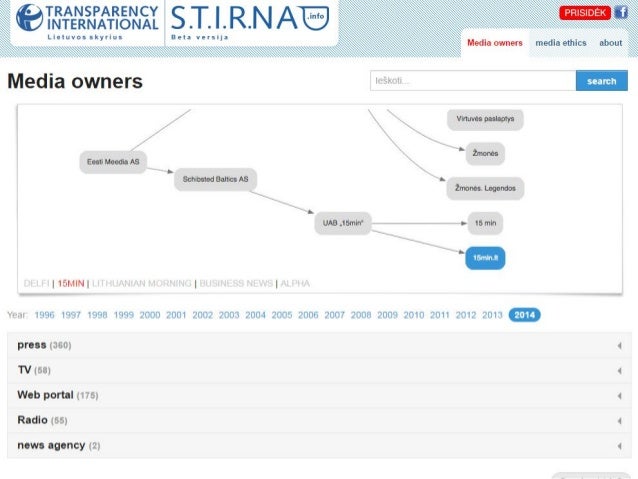
Task: Click the arrow on Web portal row
Action: (x=619, y=396)
